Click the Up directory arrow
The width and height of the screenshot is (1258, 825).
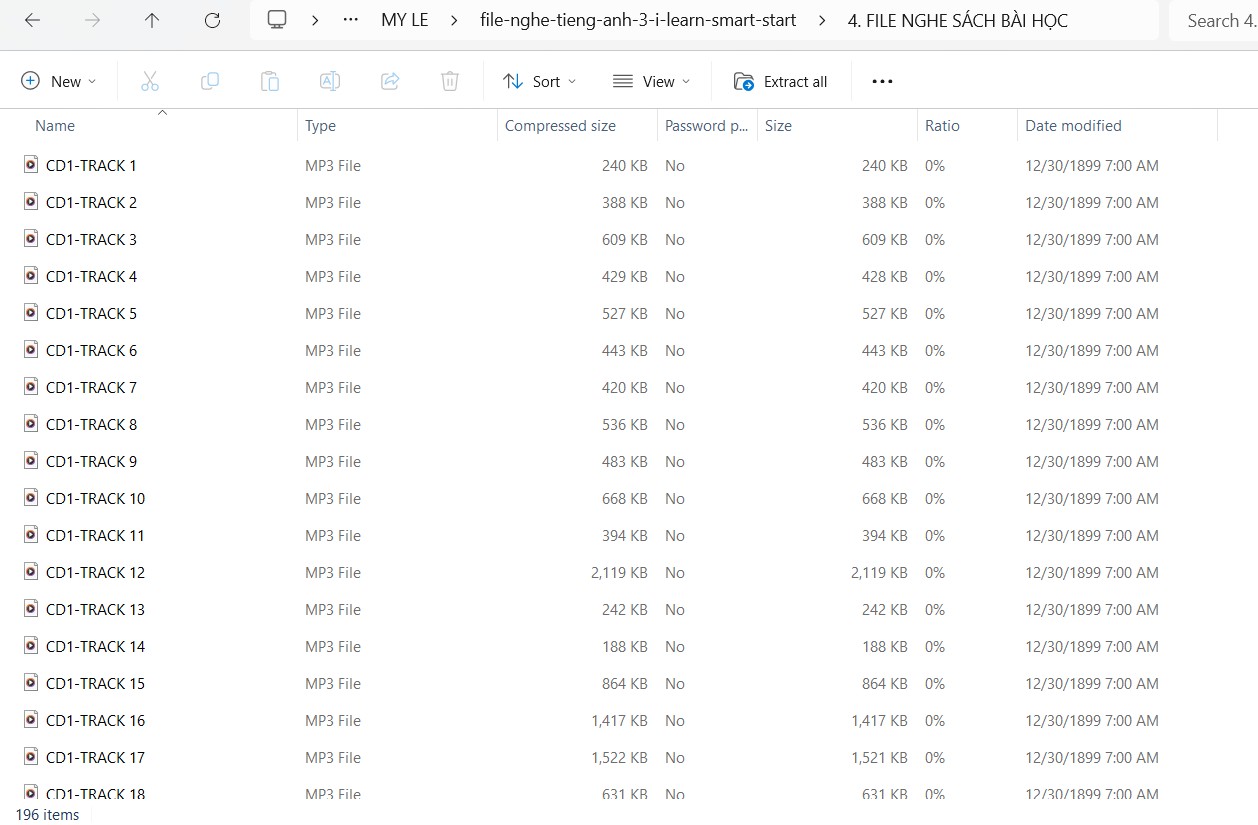(152, 20)
